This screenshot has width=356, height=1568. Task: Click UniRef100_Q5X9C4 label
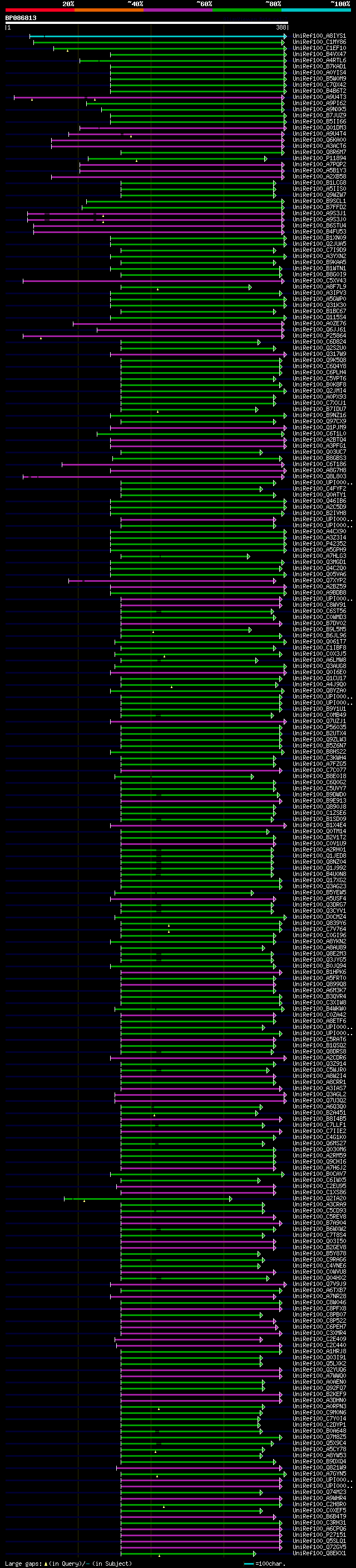(319, 1443)
